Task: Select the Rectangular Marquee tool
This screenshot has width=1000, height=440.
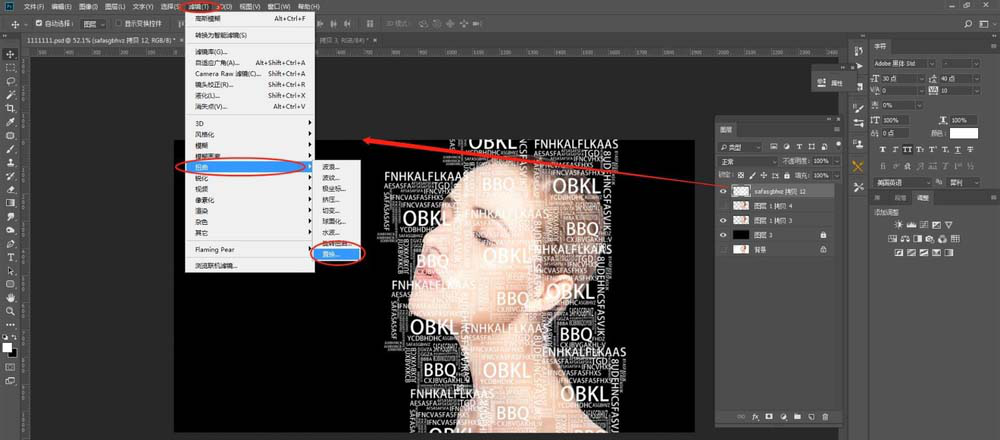Action: tap(10, 67)
